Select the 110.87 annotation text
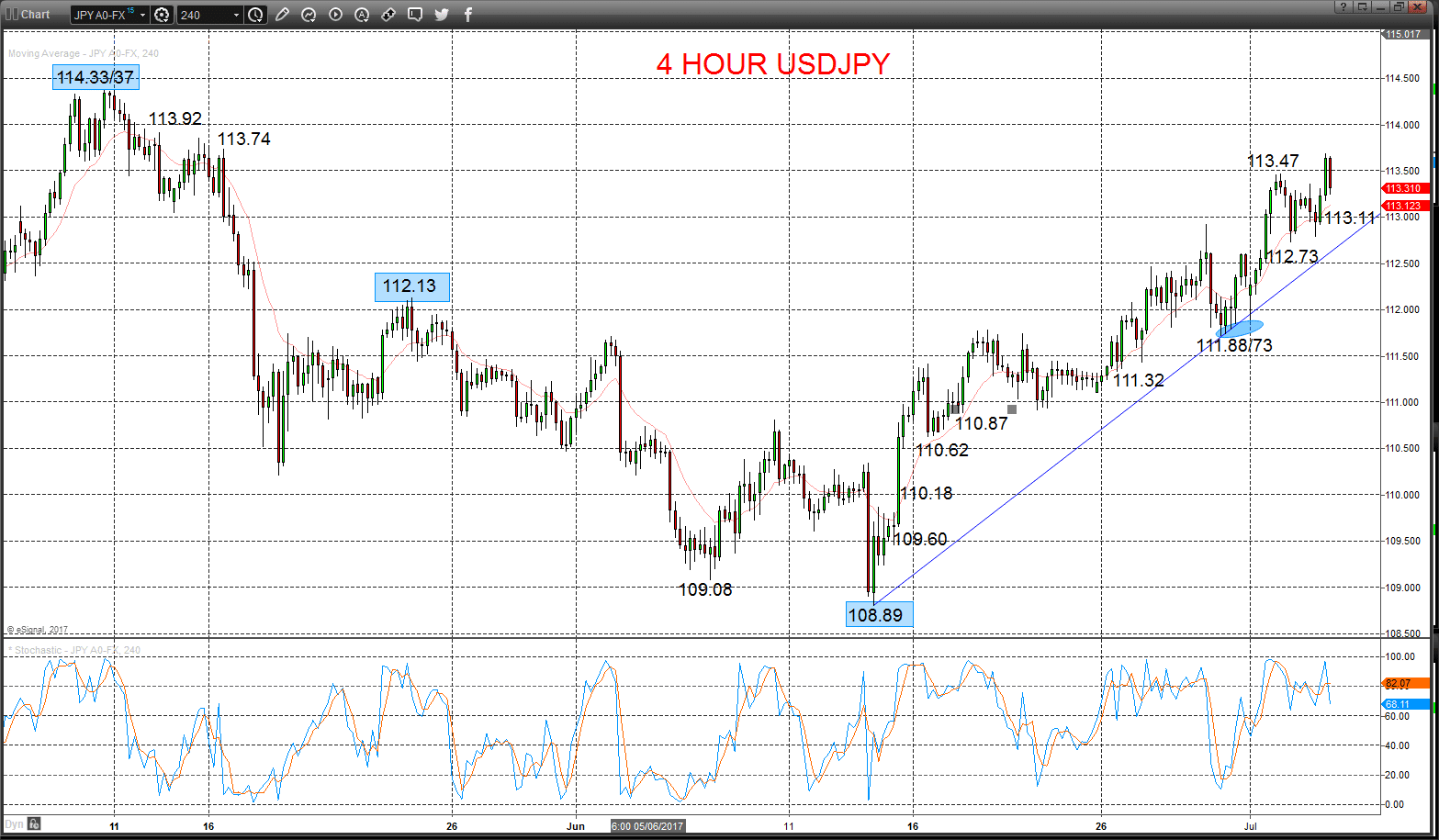 (x=982, y=423)
